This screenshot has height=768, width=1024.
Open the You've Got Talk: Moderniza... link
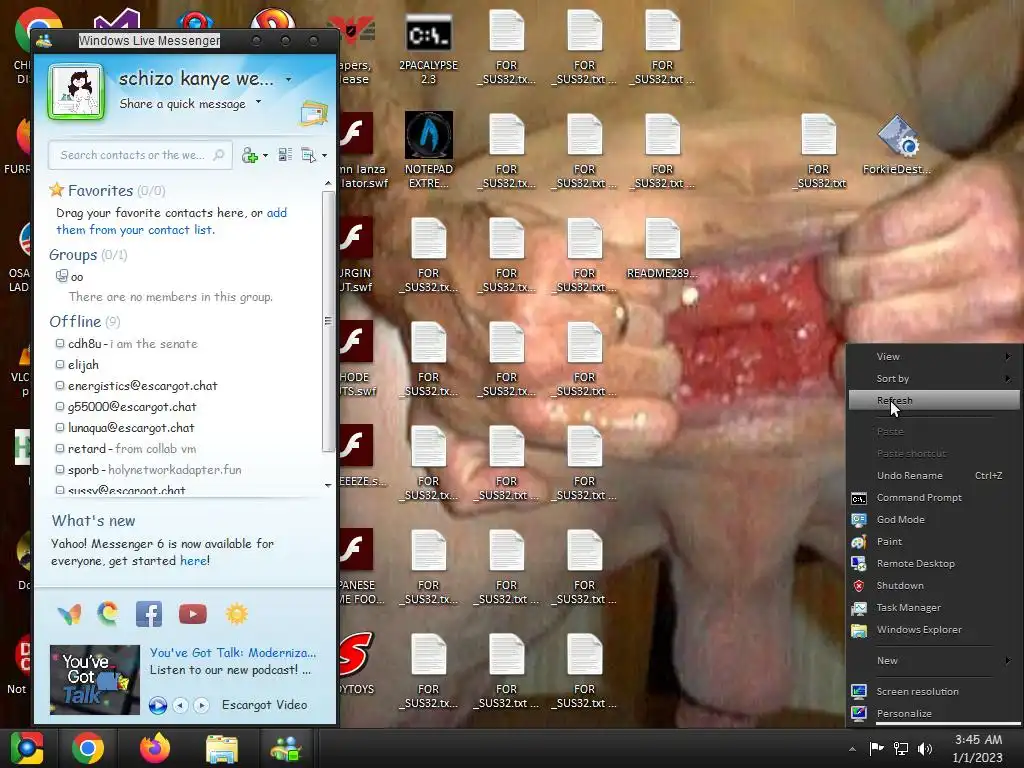tap(233, 652)
